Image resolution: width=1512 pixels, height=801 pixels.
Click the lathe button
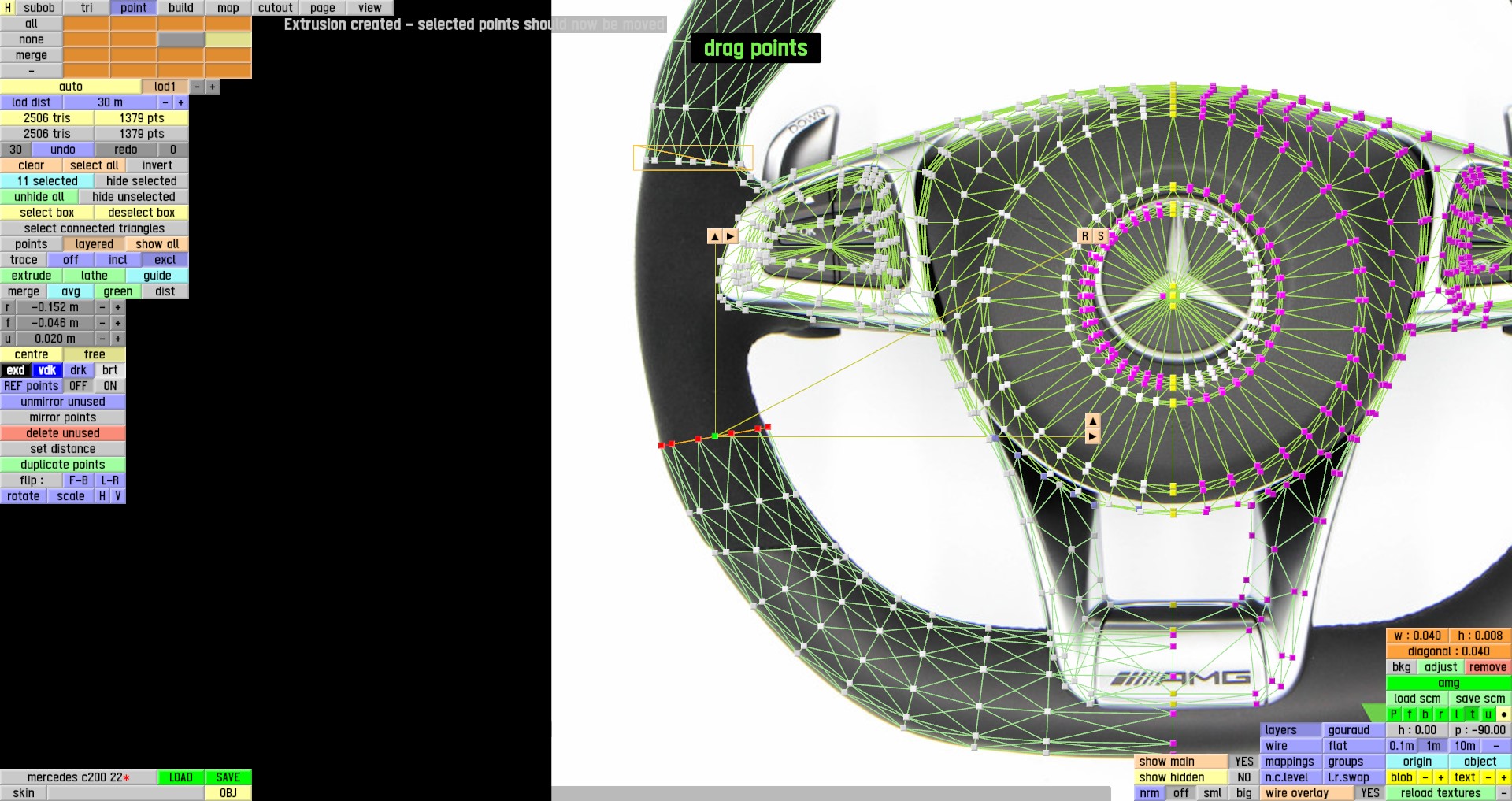click(x=94, y=276)
